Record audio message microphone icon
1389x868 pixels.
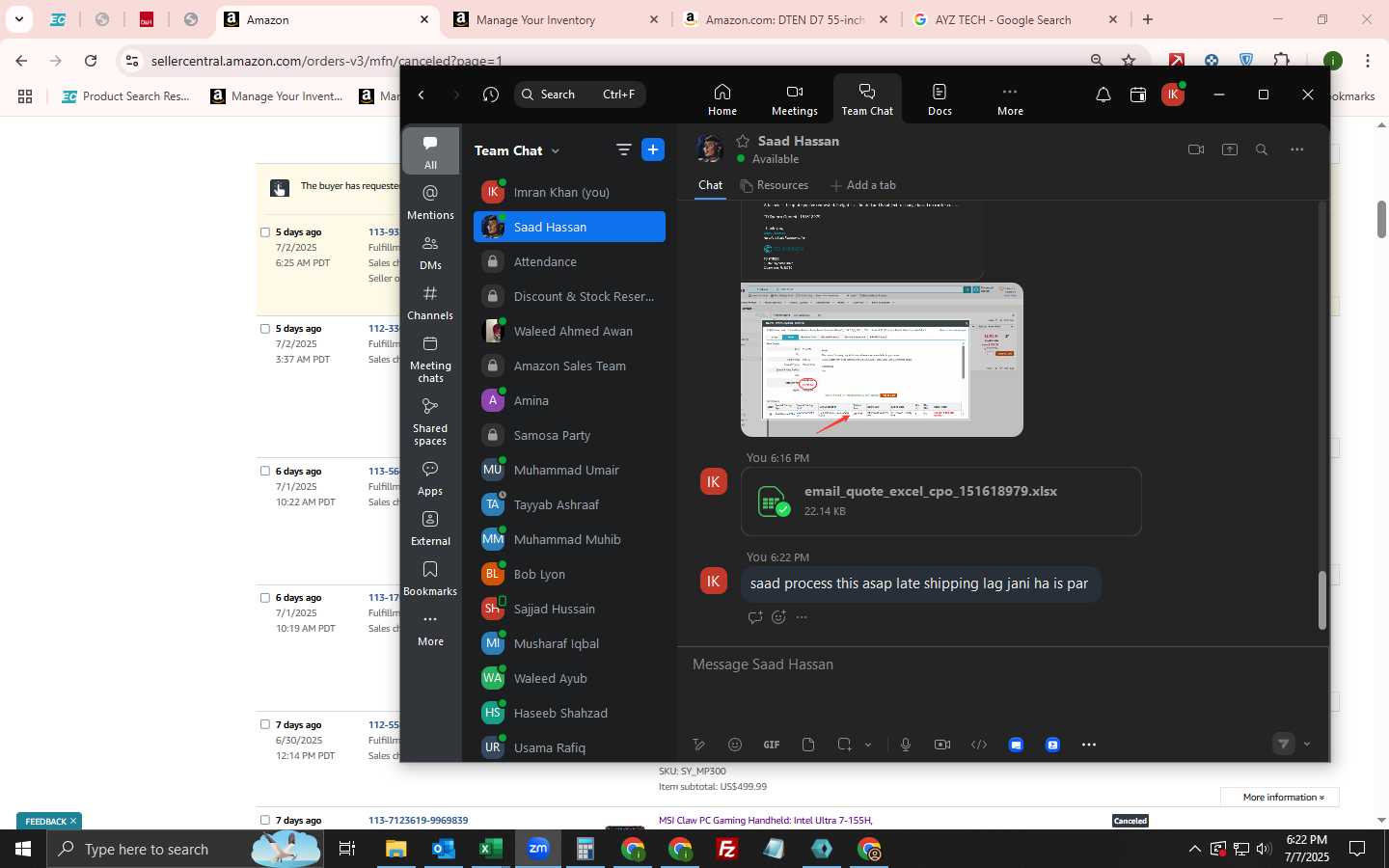[906, 745]
